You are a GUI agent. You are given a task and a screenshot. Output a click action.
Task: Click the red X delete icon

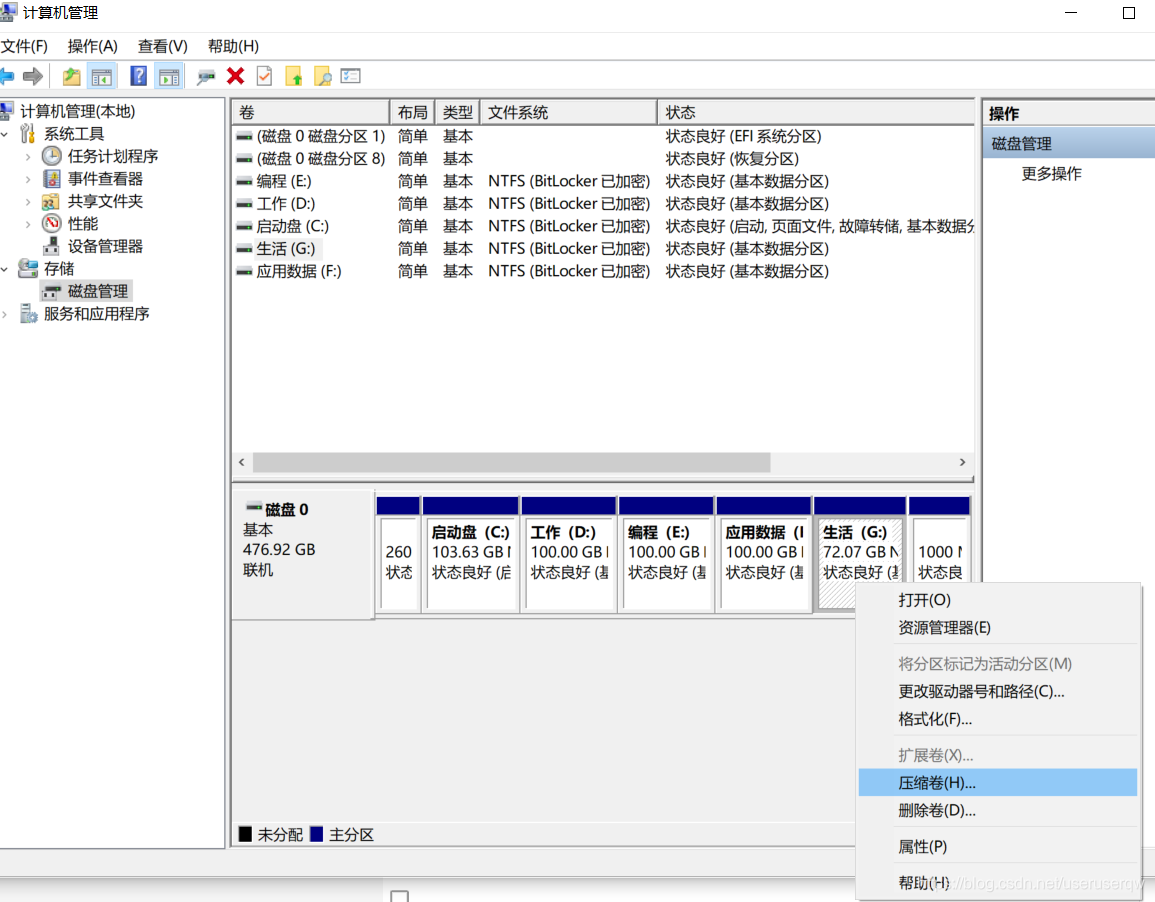pyautogui.click(x=236, y=76)
